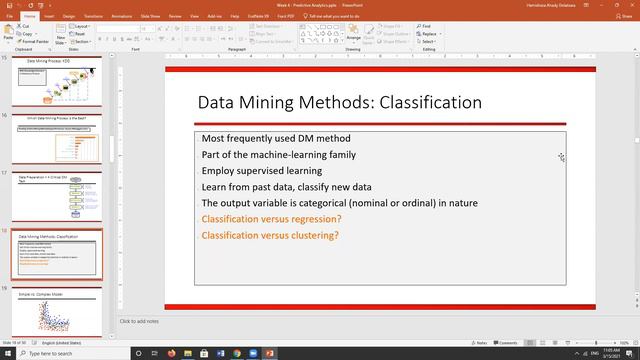Switch to the Transitions tab

93,16
